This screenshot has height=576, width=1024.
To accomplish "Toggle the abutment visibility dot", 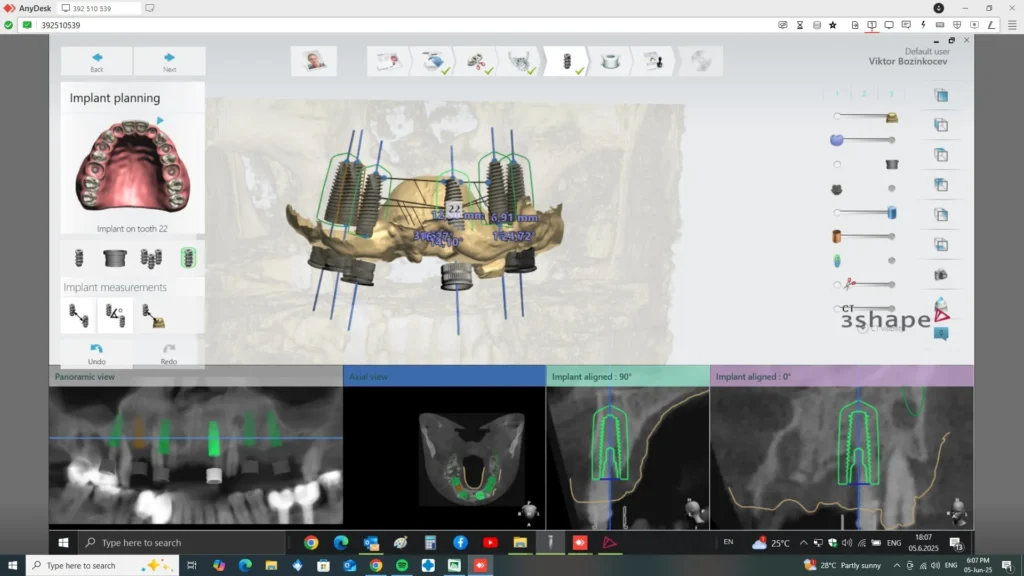I will (891, 188).
